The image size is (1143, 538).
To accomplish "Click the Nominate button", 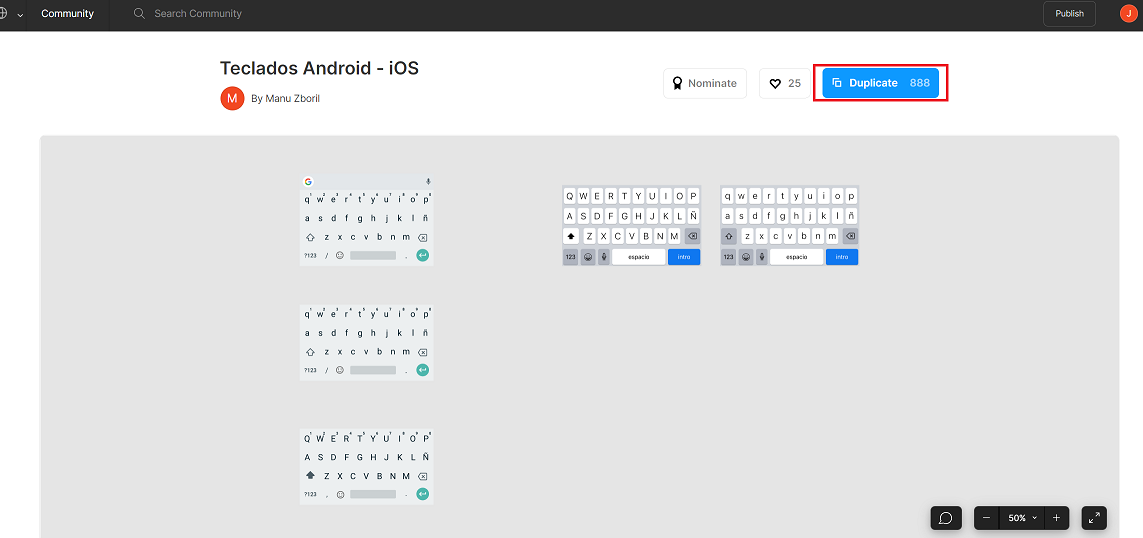I will [705, 83].
